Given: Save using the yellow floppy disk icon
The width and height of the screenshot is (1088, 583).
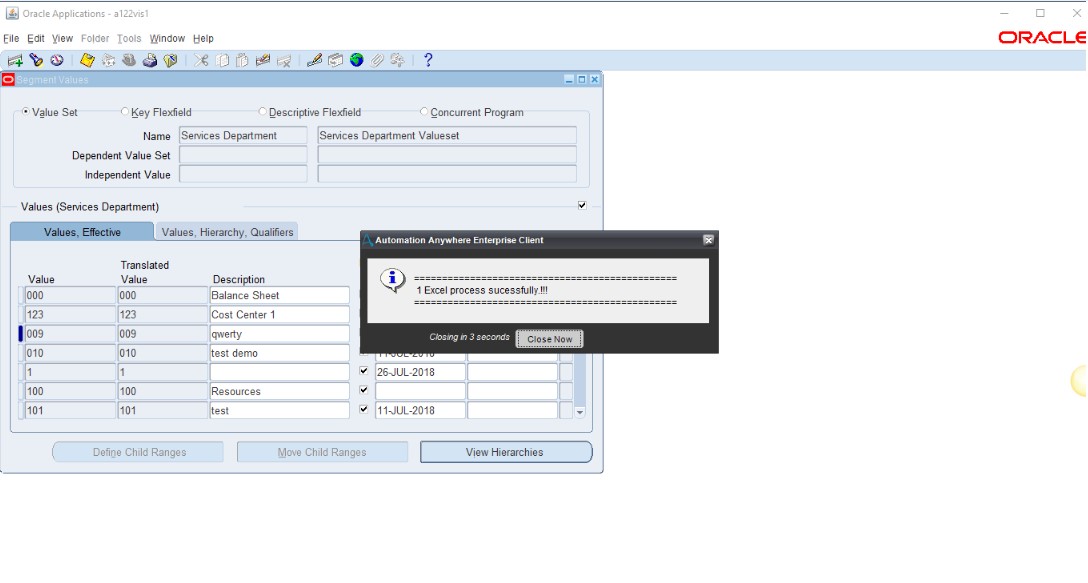Looking at the screenshot, I should (87, 60).
